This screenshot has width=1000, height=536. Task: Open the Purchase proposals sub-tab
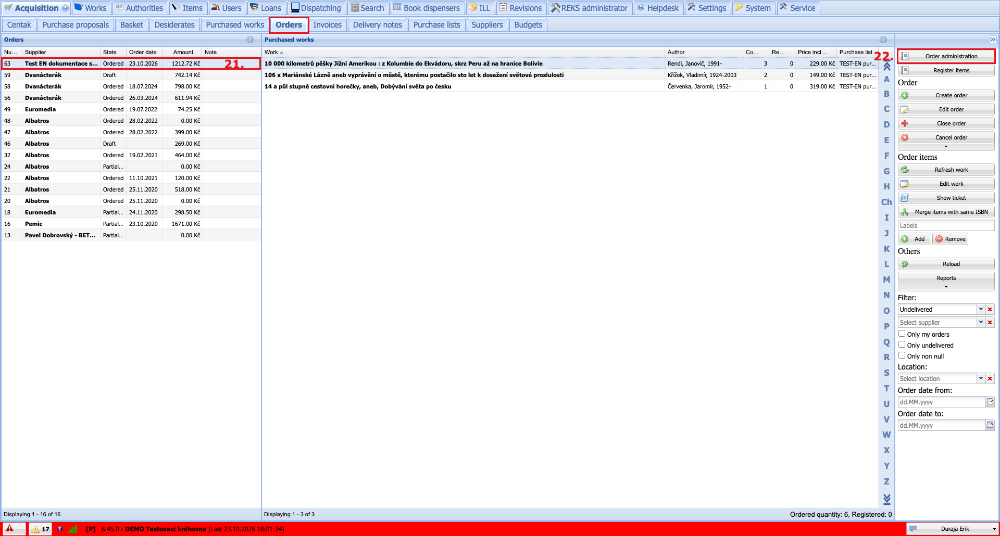point(76,25)
